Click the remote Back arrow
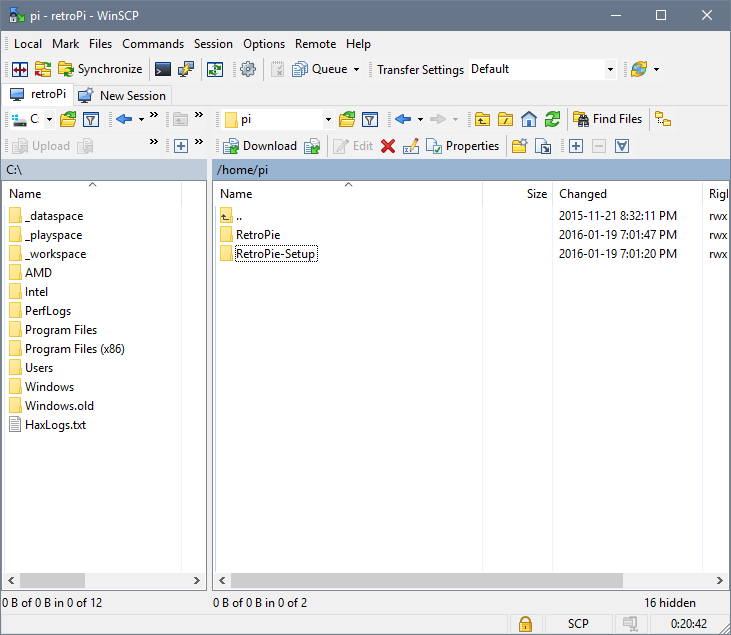The width and height of the screenshot is (731, 635). click(403, 119)
